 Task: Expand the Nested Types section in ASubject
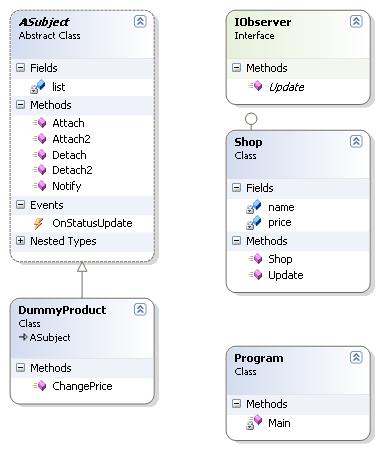[x=20, y=241]
